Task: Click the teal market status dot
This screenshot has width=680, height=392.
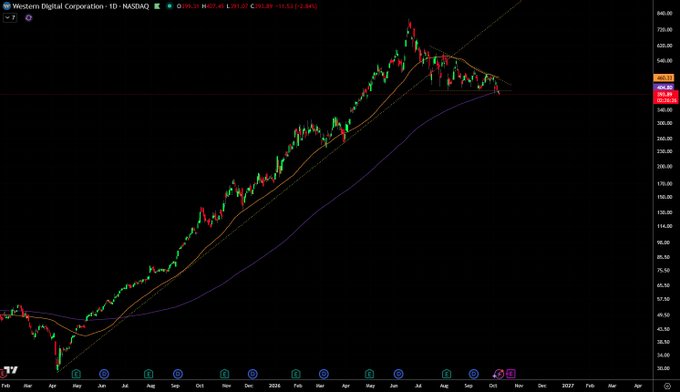Action: [x=170, y=6]
